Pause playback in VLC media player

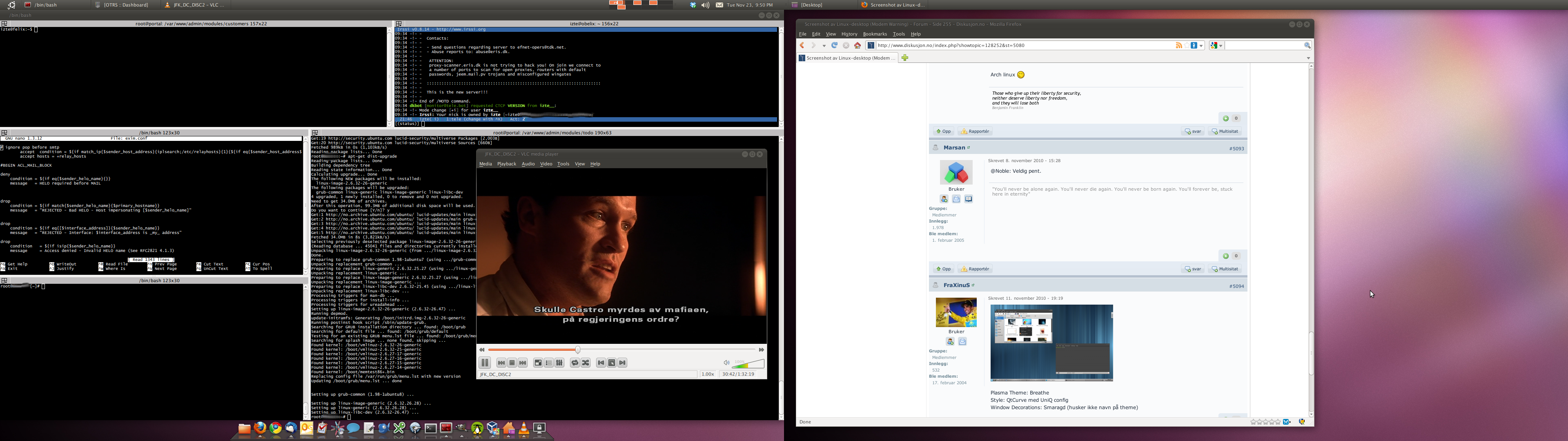[485, 363]
